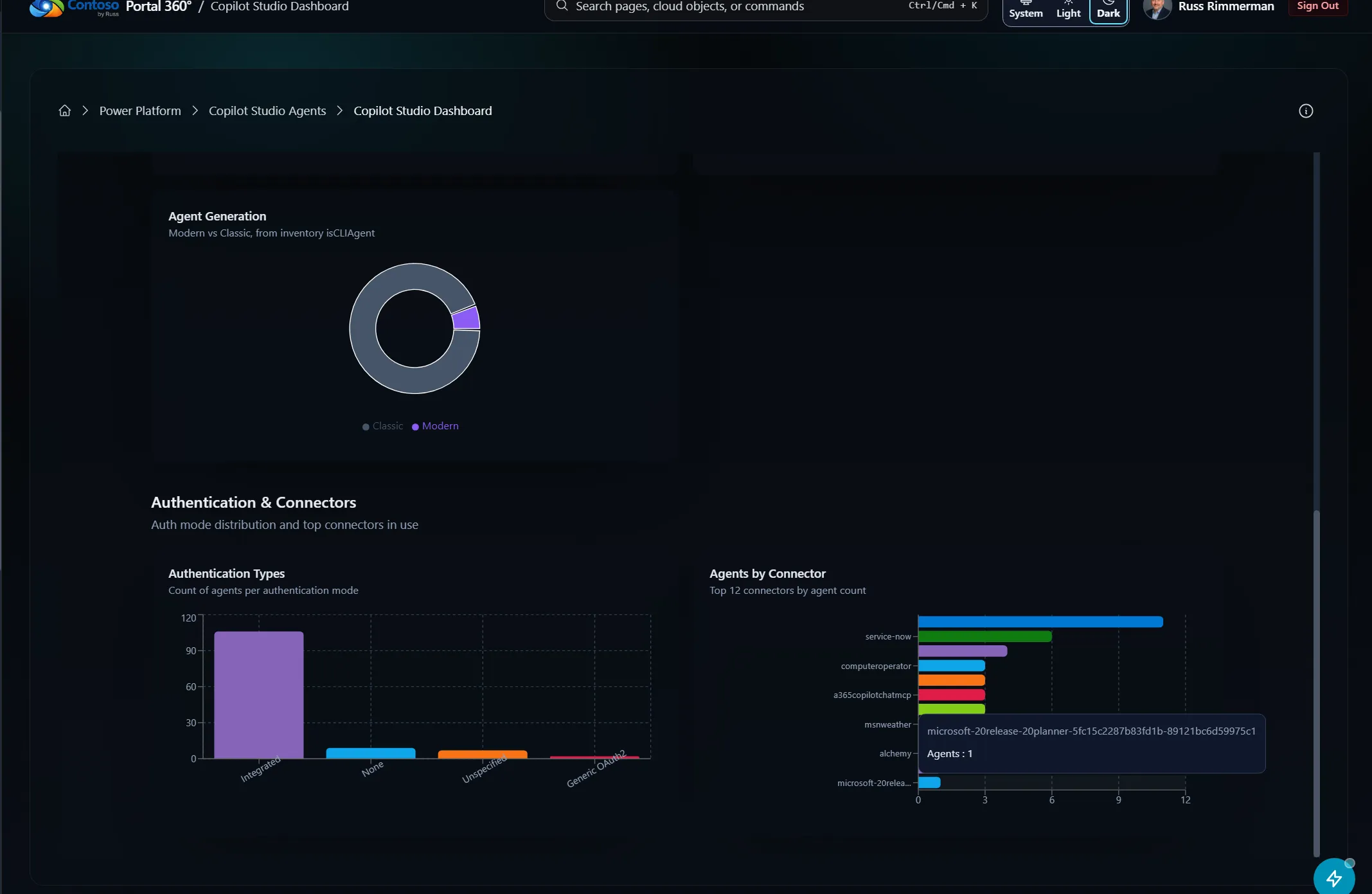
Task: Go to Copilot Studio Agents breadcrumb
Action: pyautogui.click(x=267, y=111)
